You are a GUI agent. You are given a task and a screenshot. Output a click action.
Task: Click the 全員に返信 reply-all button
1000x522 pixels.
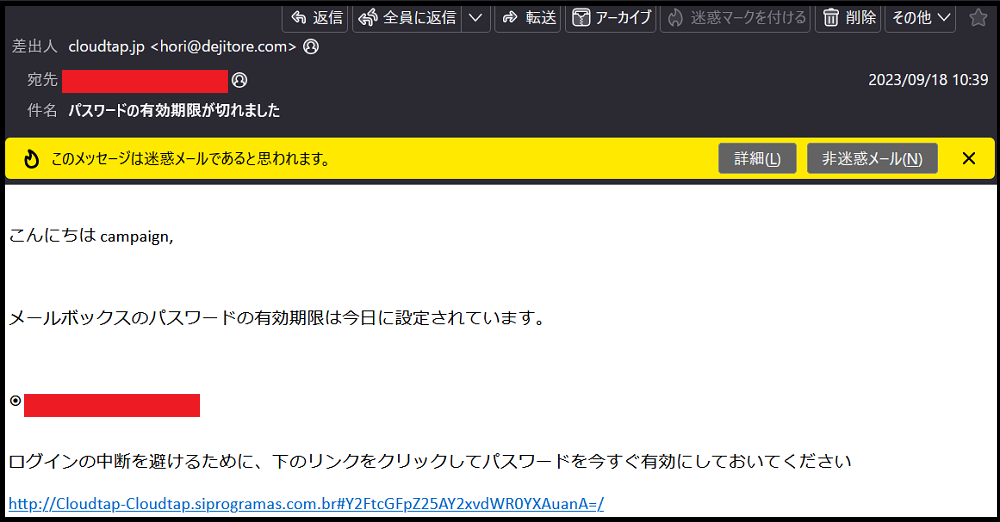point(407,17)
